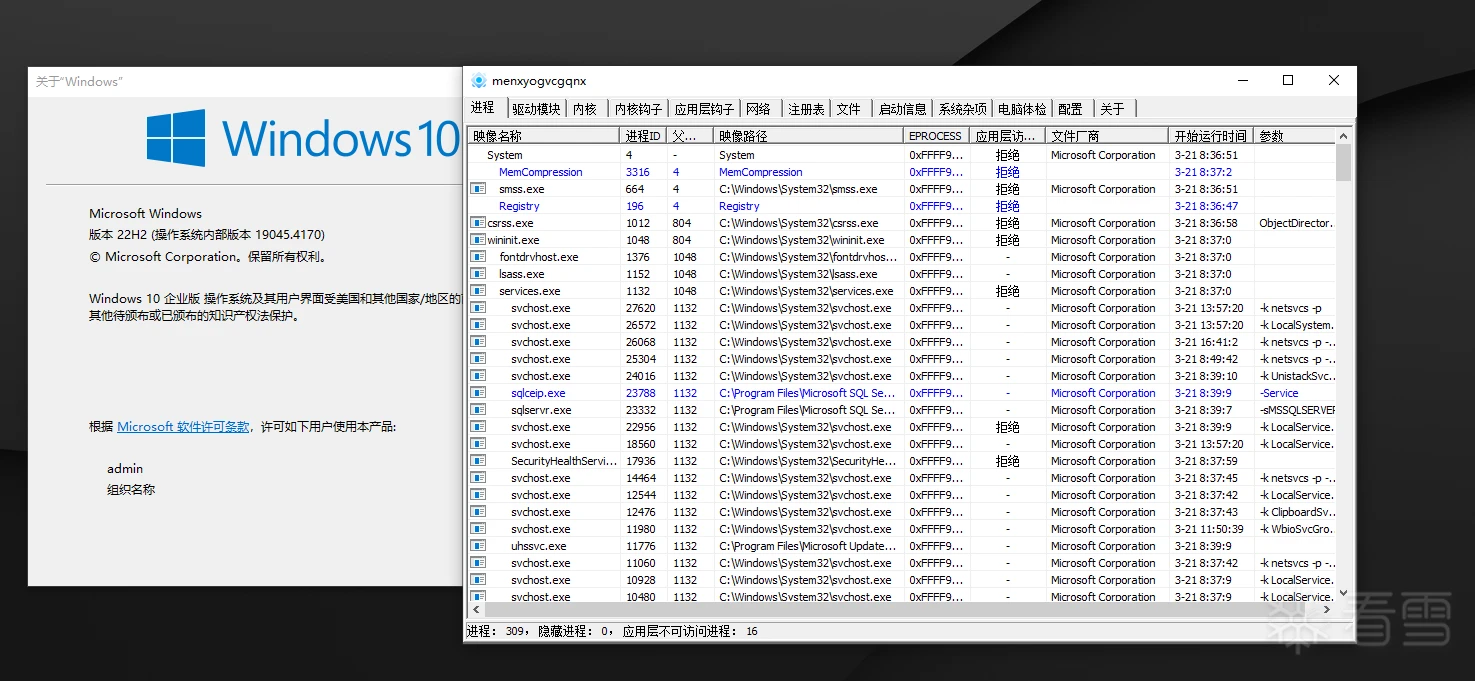1475x681 pixels.
Task: Click the process icon beside wininit.exe
Action: [x=478, y=240]
